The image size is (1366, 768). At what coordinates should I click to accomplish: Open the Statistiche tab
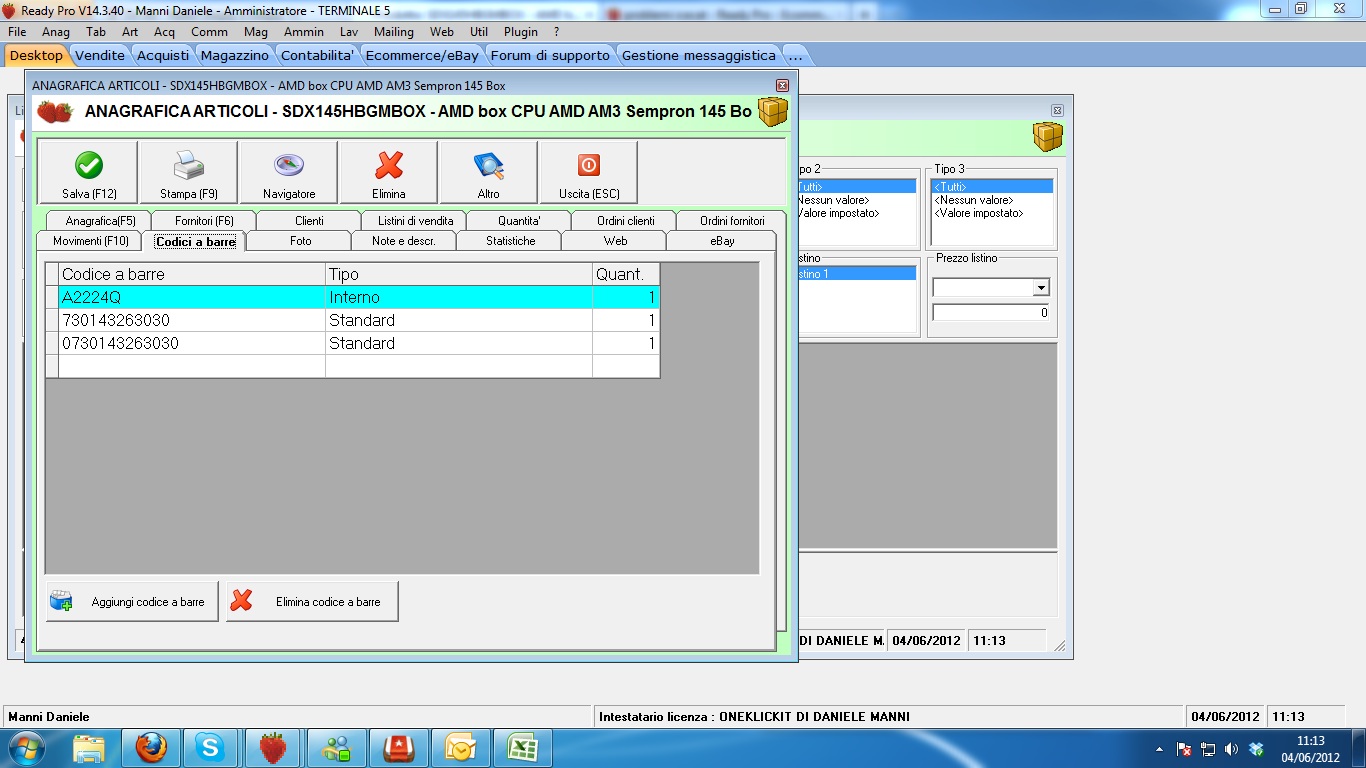point(510,241)
